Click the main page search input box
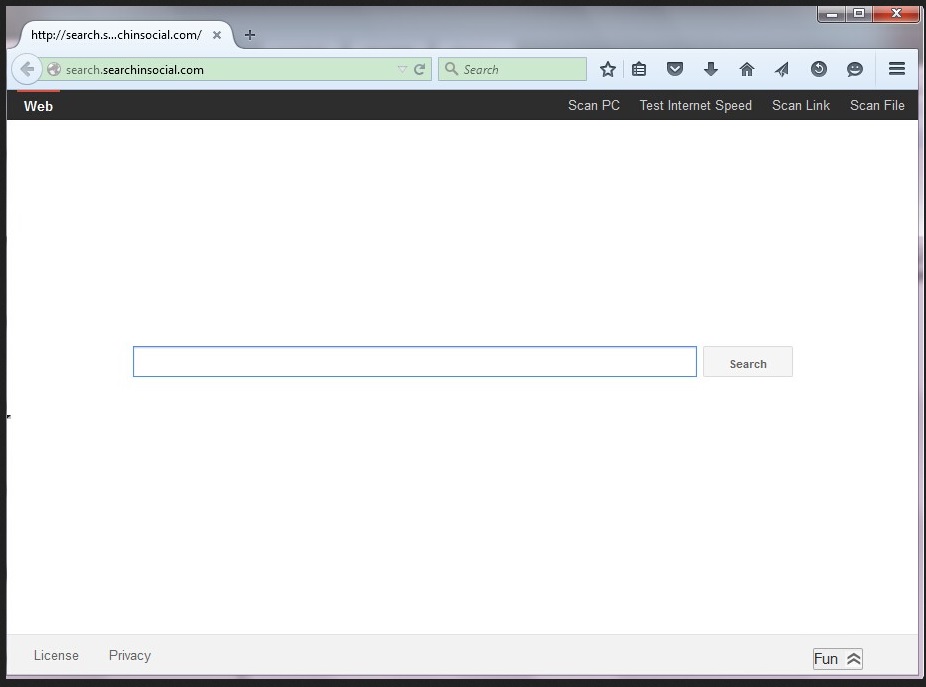The height and width of the screenshot is (687, 926). pyautogui.click(x=415, y=362)
